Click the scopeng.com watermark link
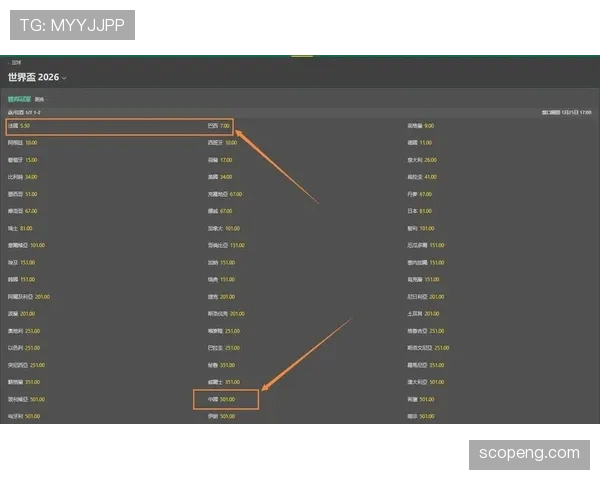This screenshot has height=480, width=600. click(529, 454)
